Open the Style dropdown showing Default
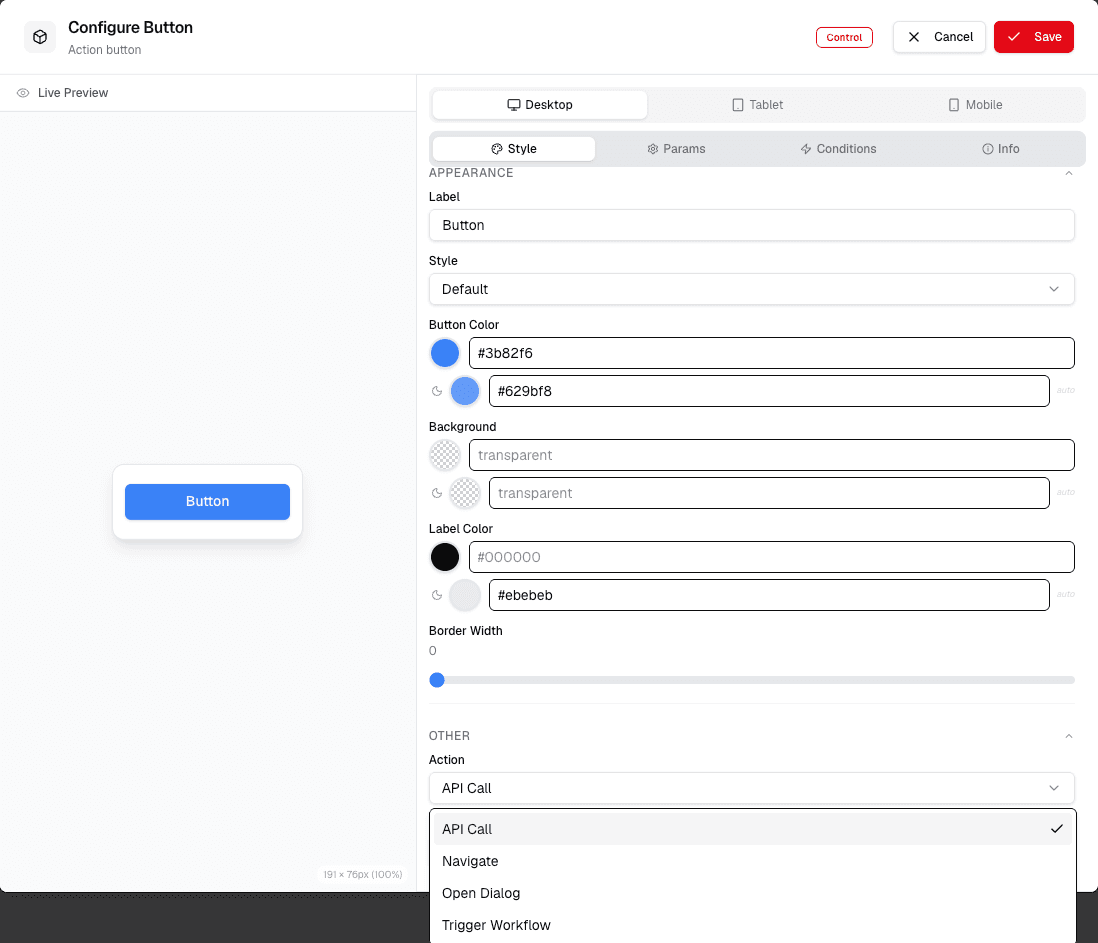The height and width of the screenshot is (943, 1098). (751, 289)
